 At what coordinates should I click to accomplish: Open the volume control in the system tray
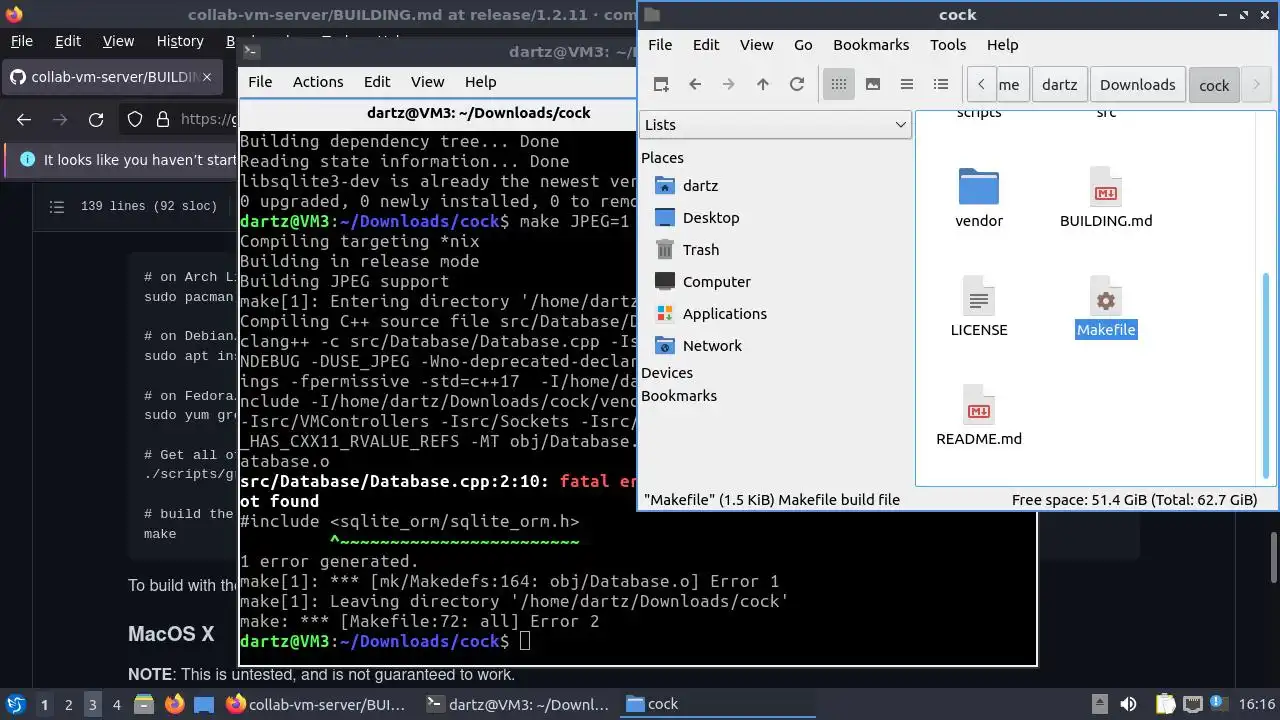click(1128, 704)
